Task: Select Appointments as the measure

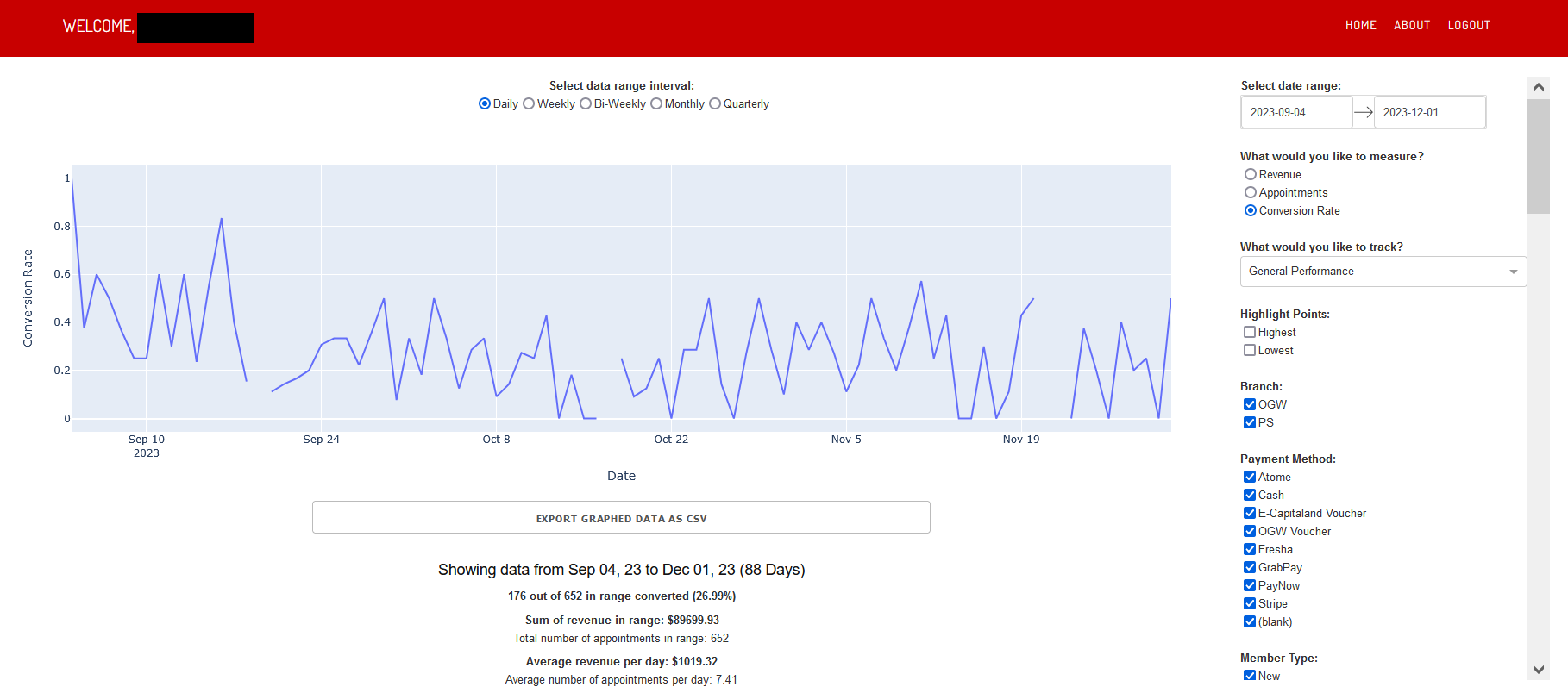Action: [x=1251, y=192]
